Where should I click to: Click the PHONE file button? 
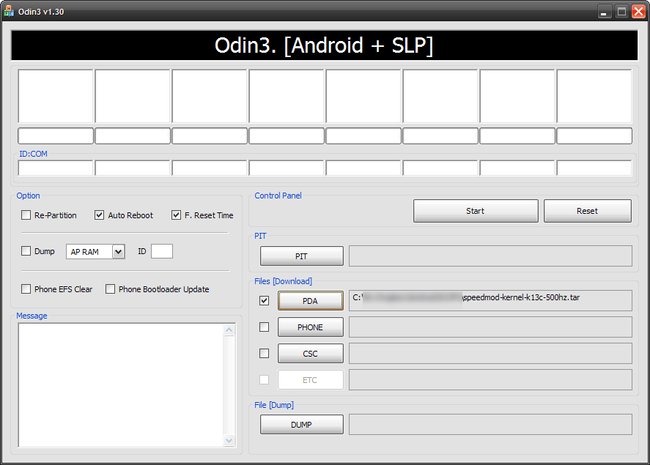(x=310, y=327)
